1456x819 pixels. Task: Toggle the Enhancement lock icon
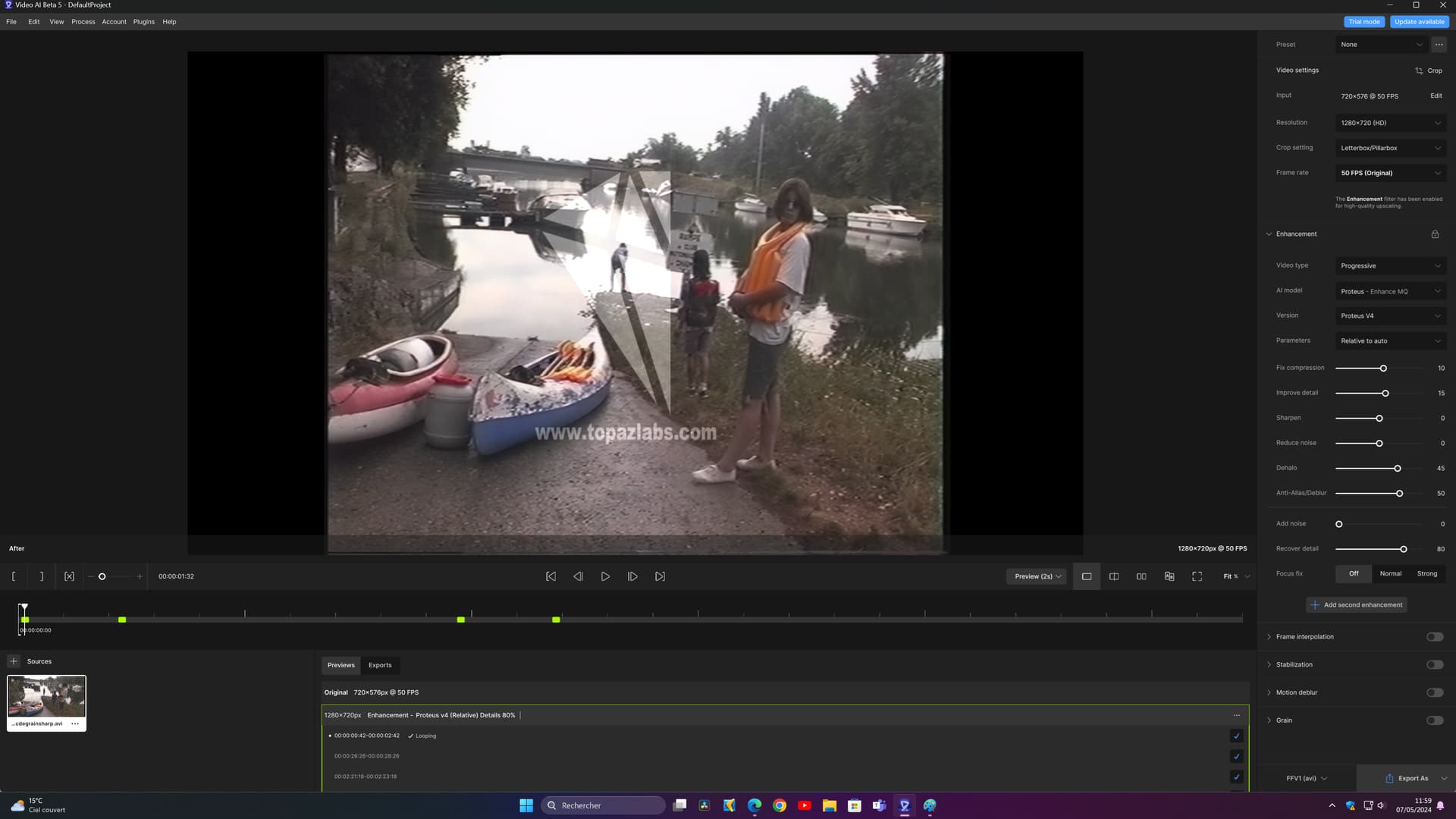pyautogui.click(x=1435, y=234)
